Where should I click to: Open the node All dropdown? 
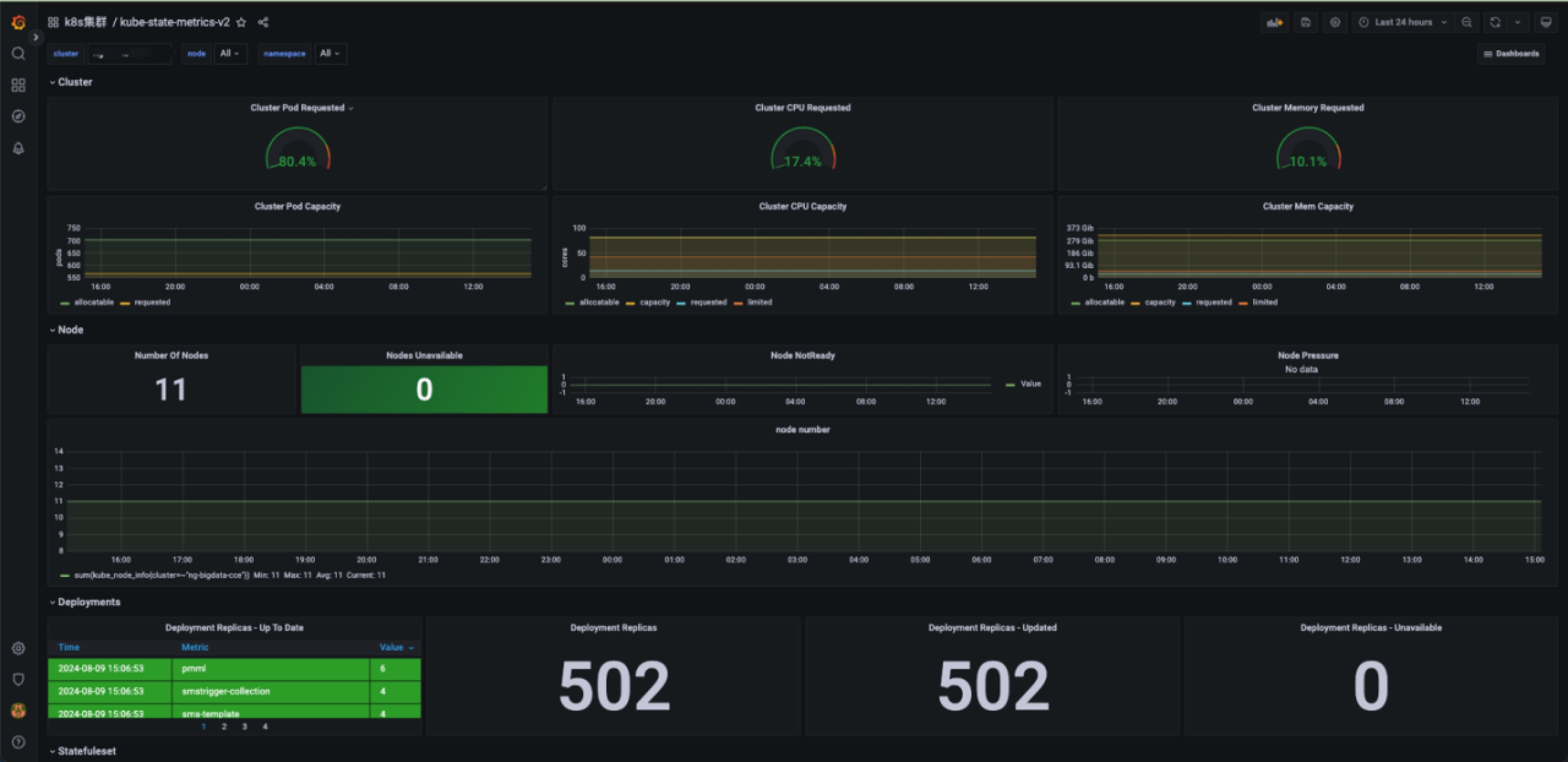(x=230, y=53)
